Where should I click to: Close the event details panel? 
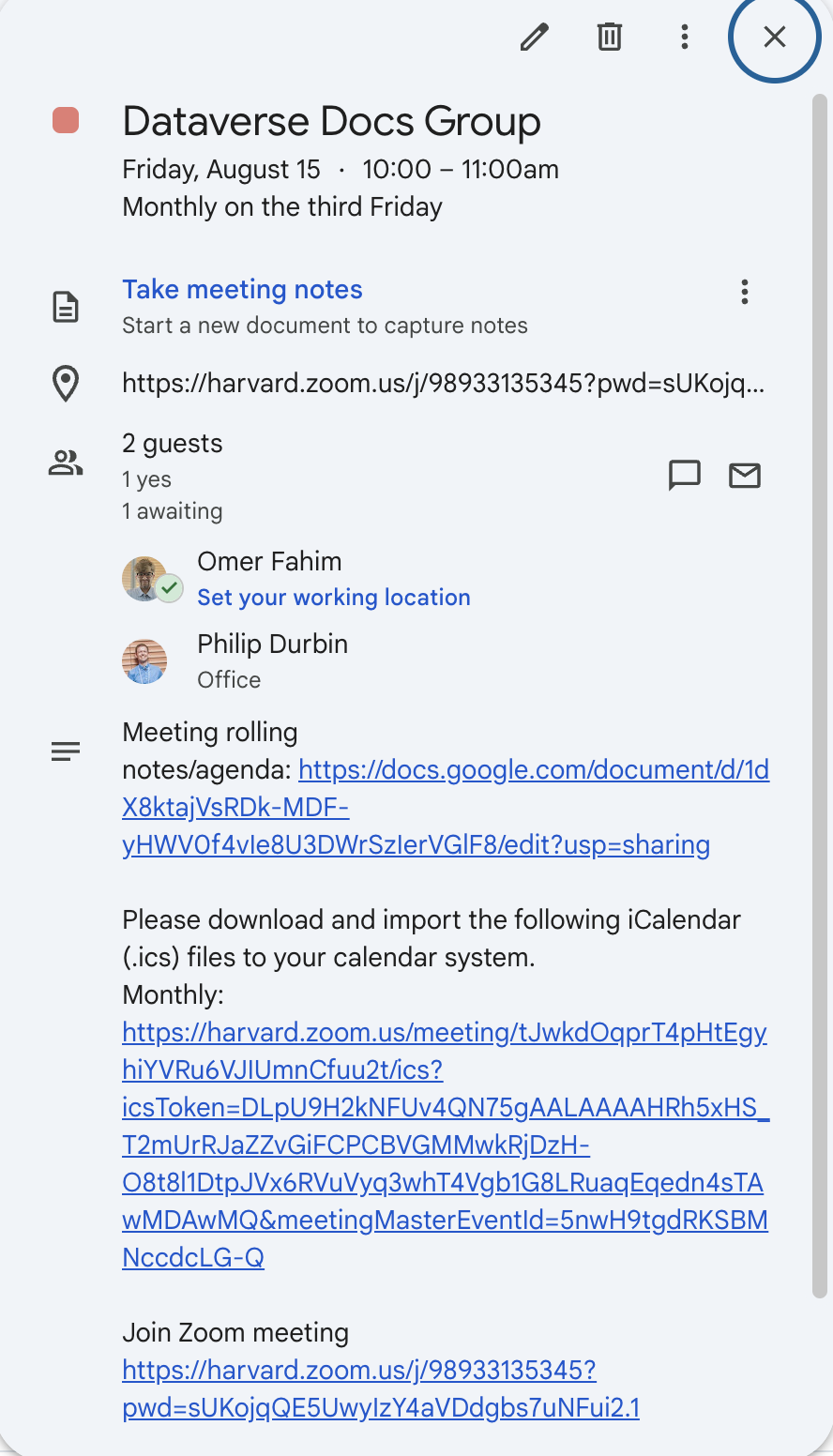774,38
